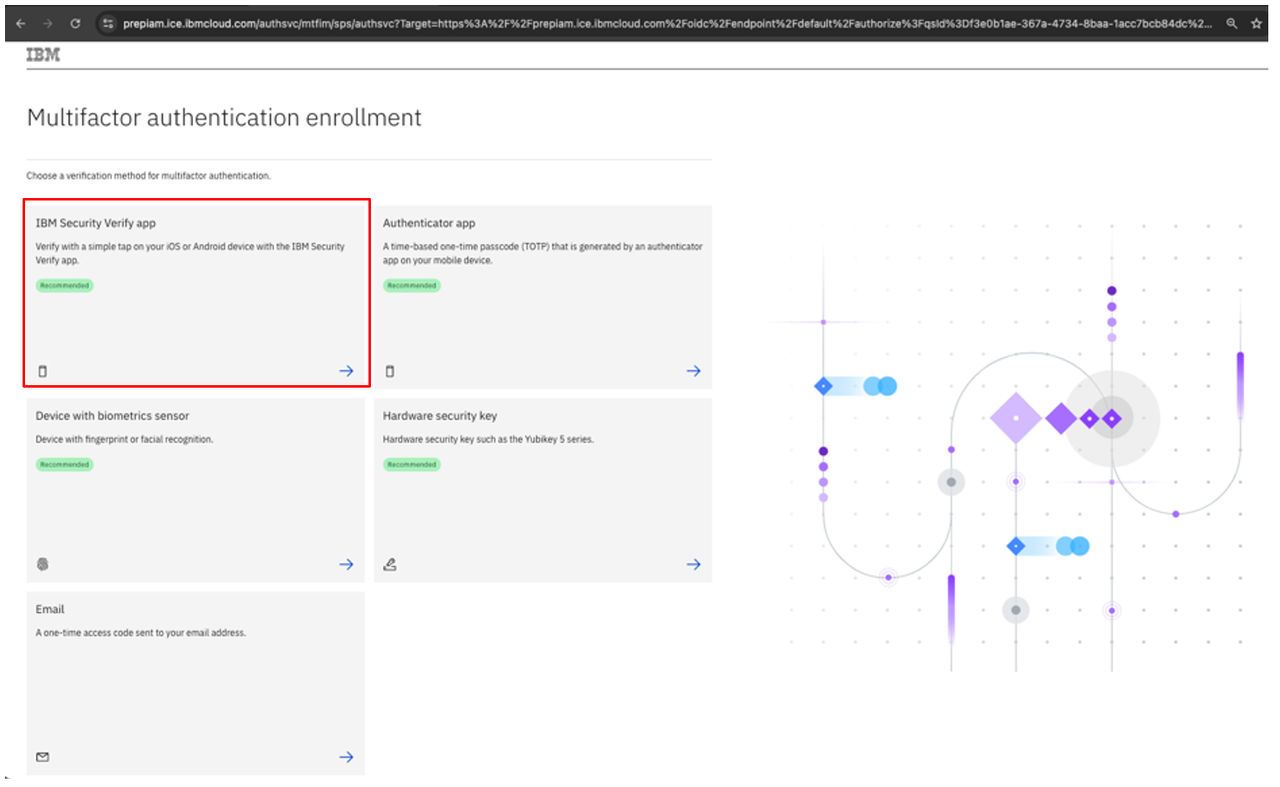
Task: Click the browser forward arrow
Action: [48, 23]
